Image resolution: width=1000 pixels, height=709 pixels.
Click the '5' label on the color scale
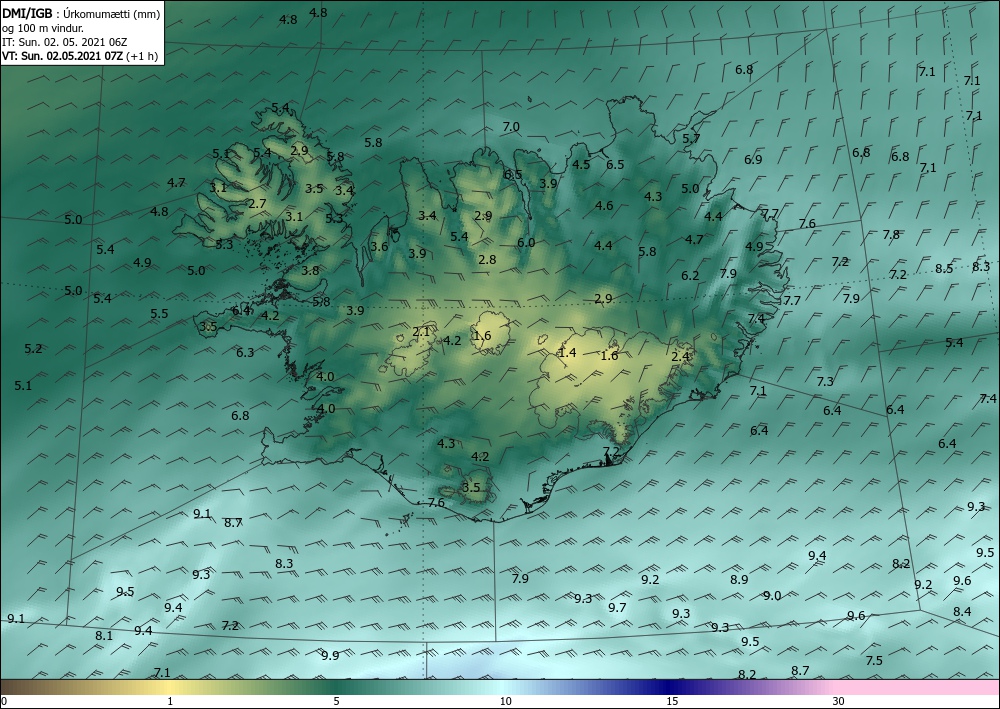pyautogui.click(x=336, y=701)
